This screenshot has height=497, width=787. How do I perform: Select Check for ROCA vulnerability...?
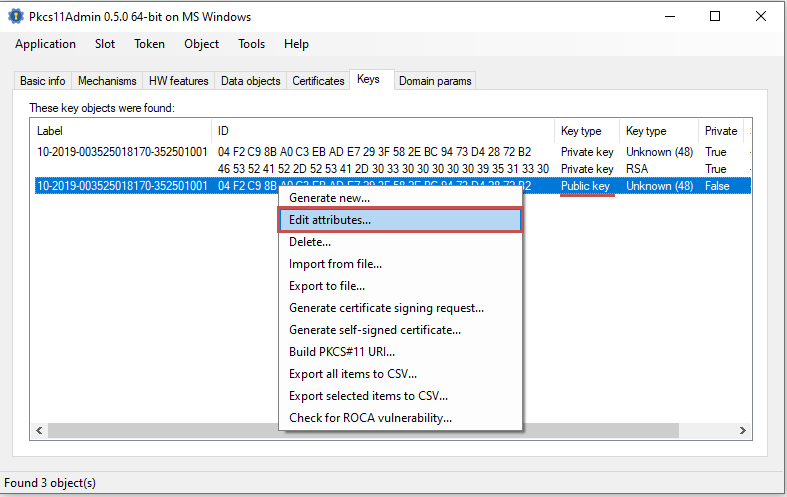400,418
